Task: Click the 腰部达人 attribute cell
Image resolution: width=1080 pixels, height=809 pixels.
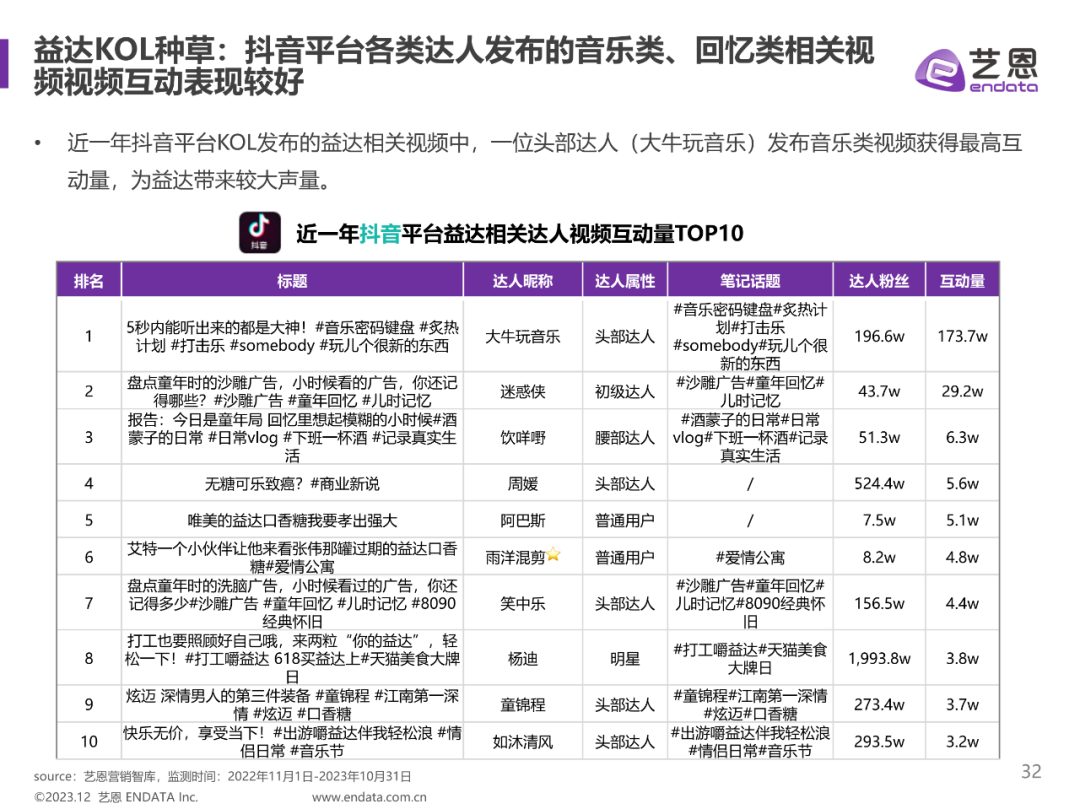Action: [x=625, y=437]
